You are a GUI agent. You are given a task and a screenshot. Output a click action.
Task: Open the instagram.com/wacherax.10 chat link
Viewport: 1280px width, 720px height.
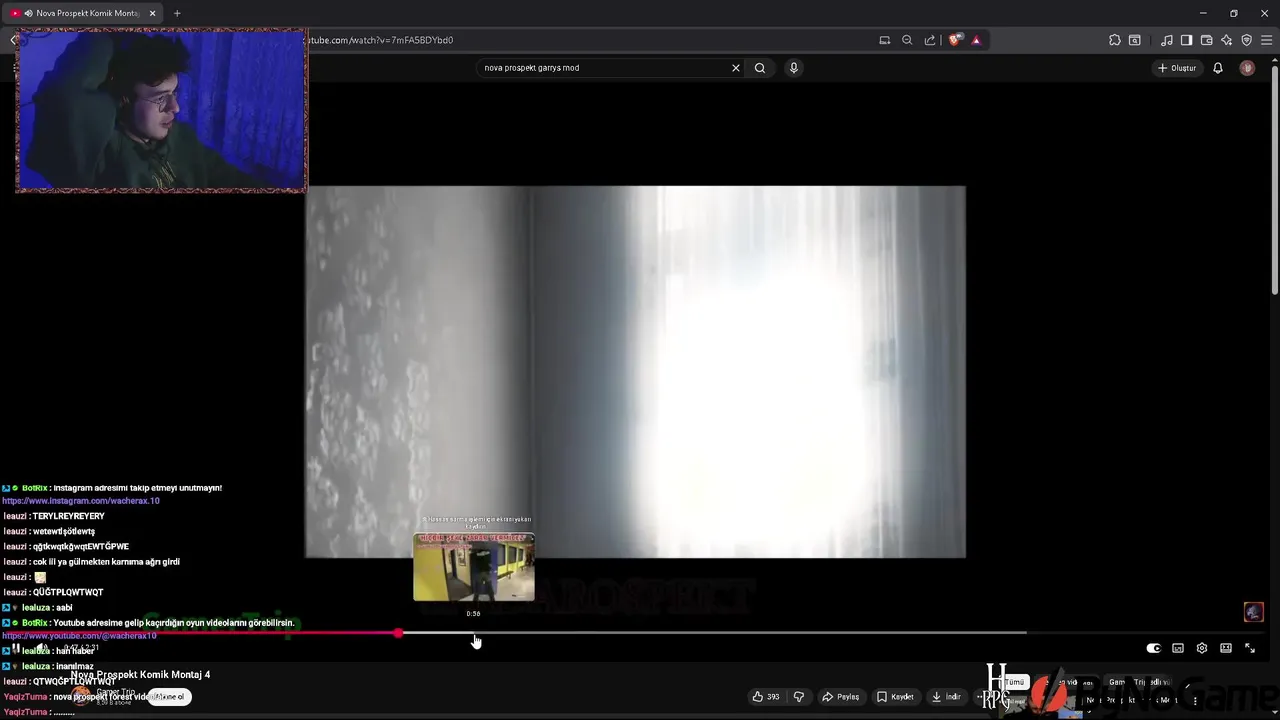tap(81, 501)
